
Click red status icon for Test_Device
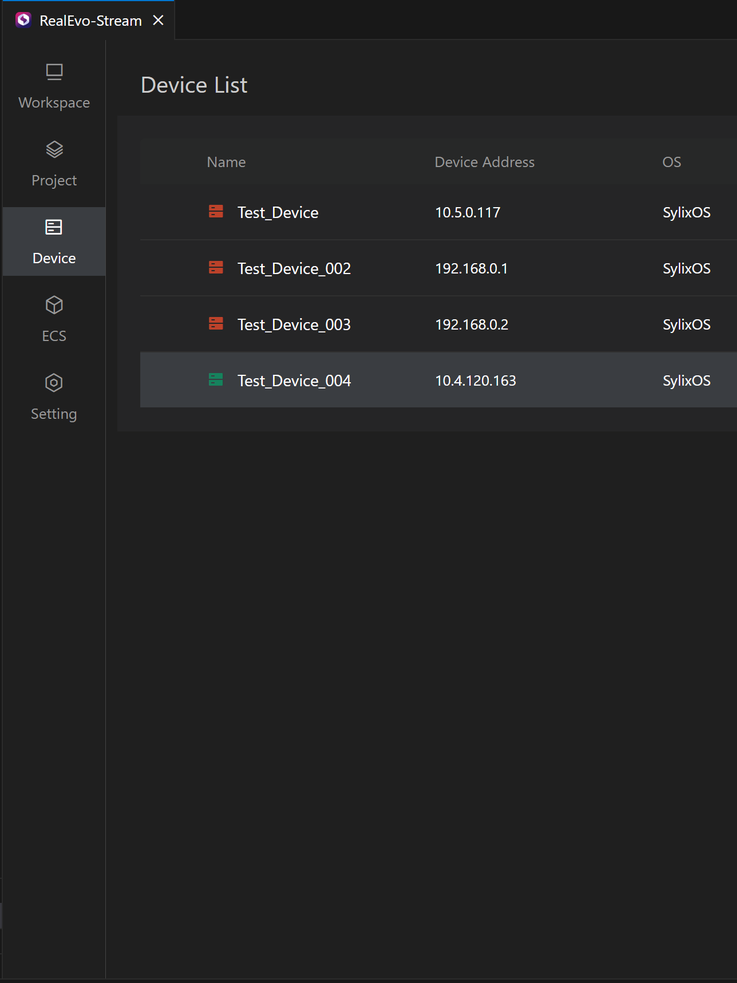(x=216, y=212)
